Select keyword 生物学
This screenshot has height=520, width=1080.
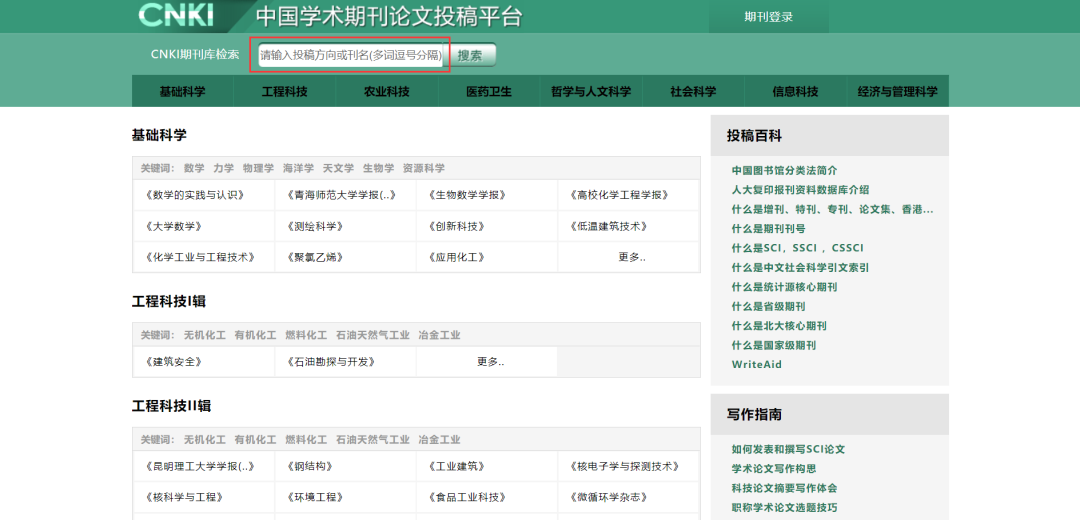point(378,168)
